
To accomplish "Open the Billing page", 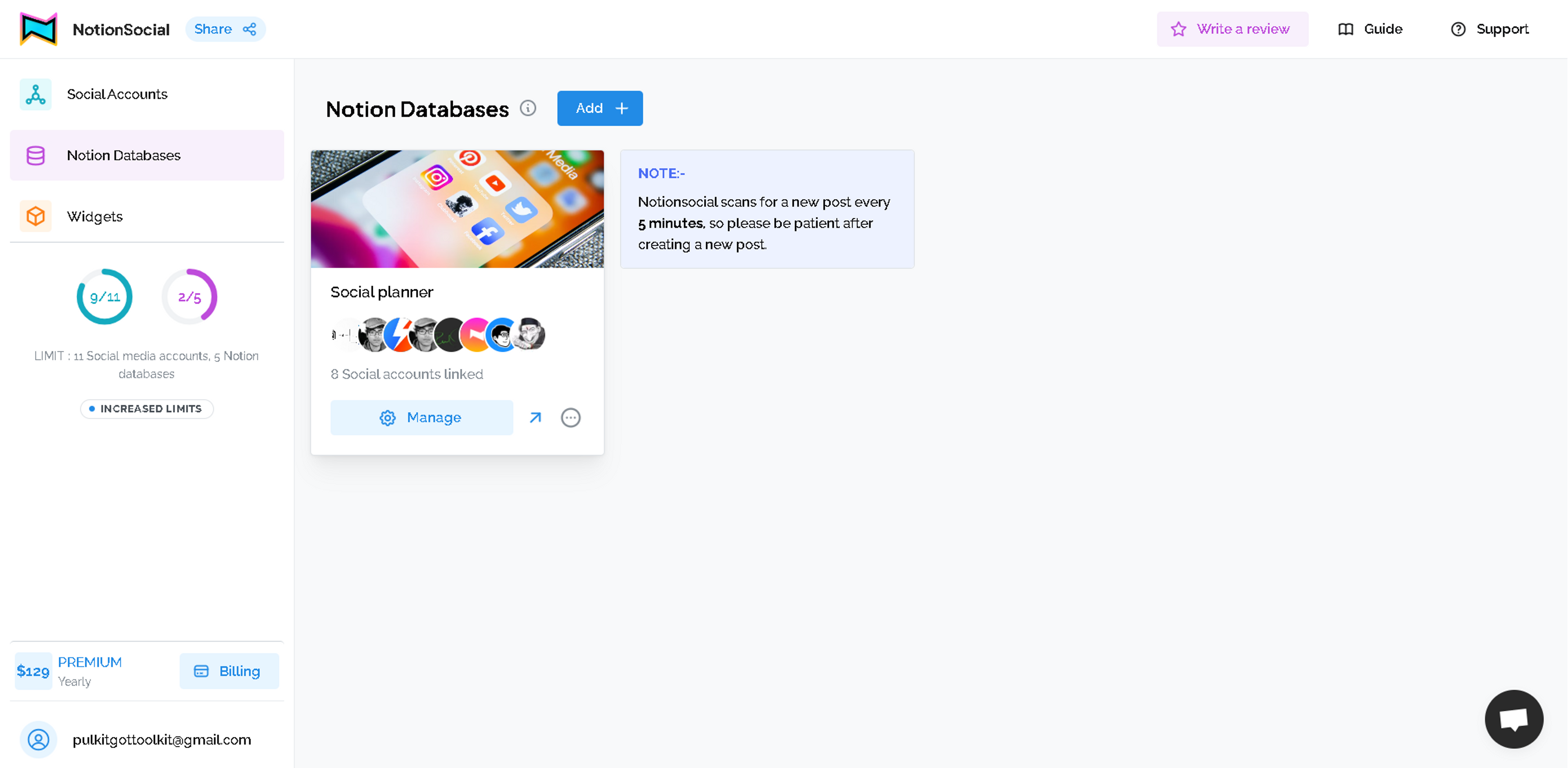I will (x=229, y=671).
